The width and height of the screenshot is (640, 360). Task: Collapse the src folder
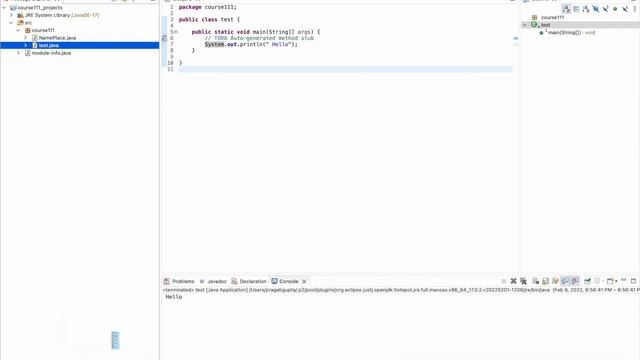(x=11, y=23)
